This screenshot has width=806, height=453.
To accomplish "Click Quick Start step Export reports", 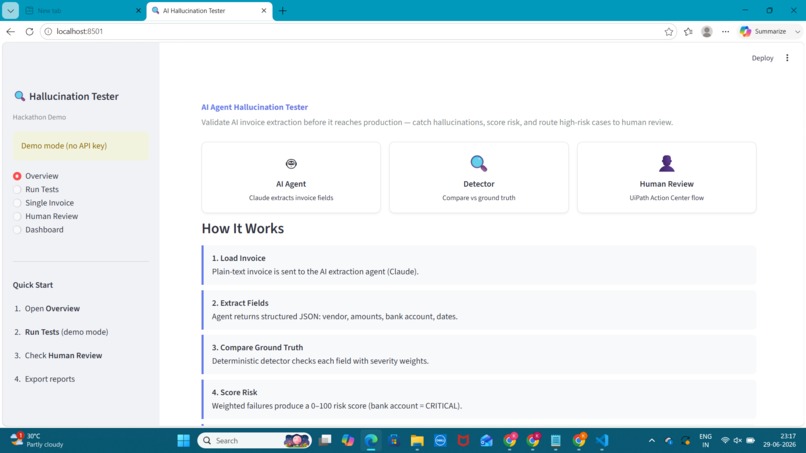I will (x=50, y=379).
